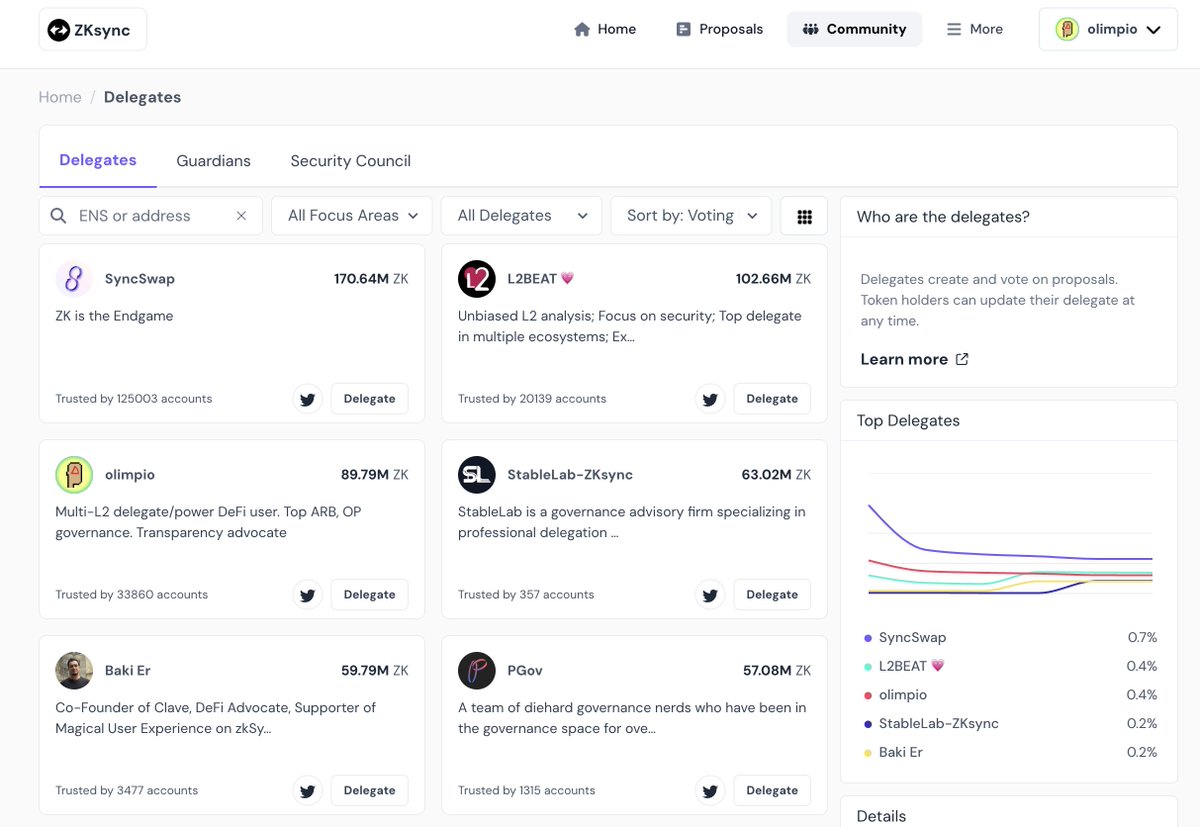Focus the ENS or address search field
Image resolution: width=1200 pixels, height=827 pixels.
(x=151, y=216)
